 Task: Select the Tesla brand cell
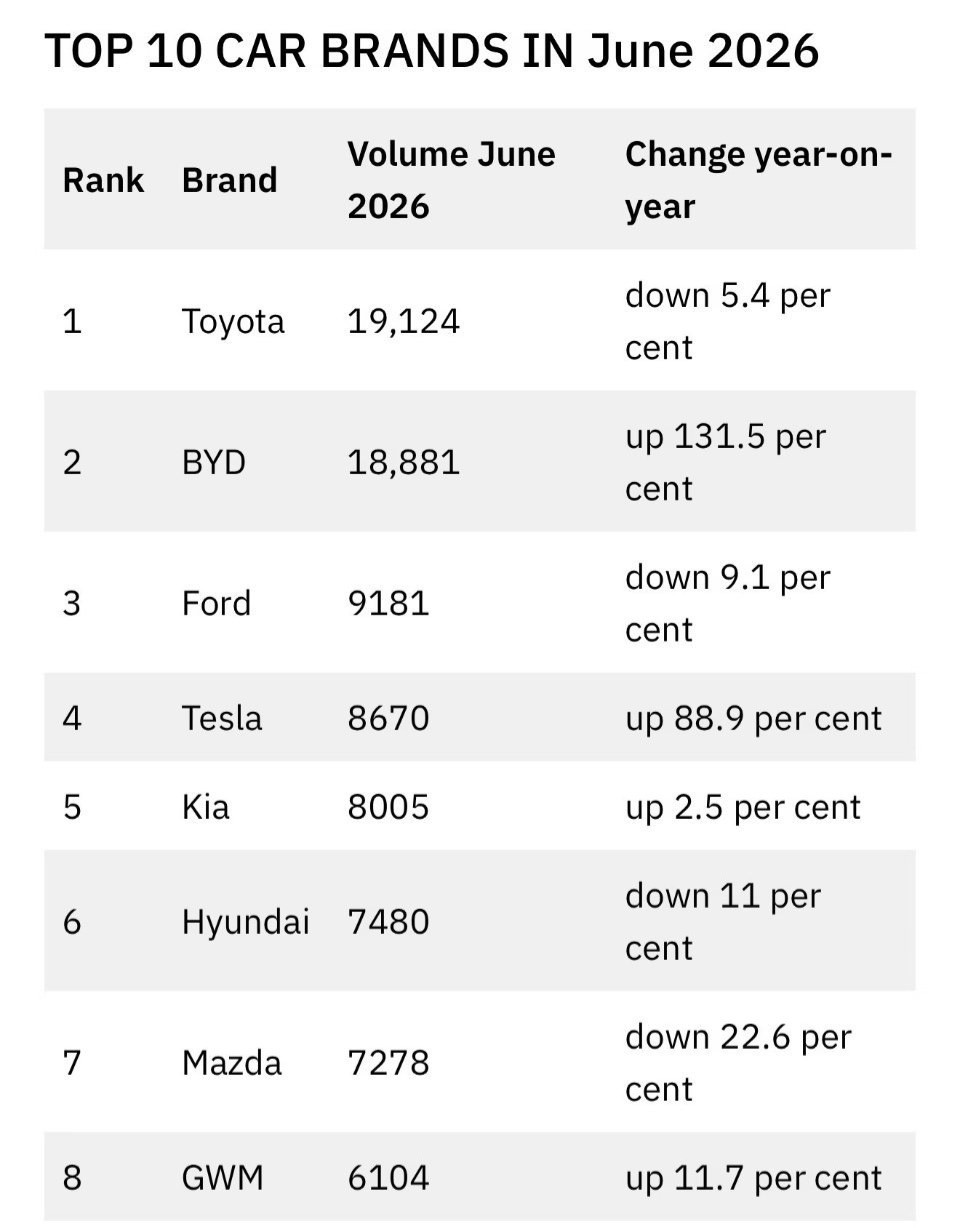pyautogui.click(x=222, y=718)
